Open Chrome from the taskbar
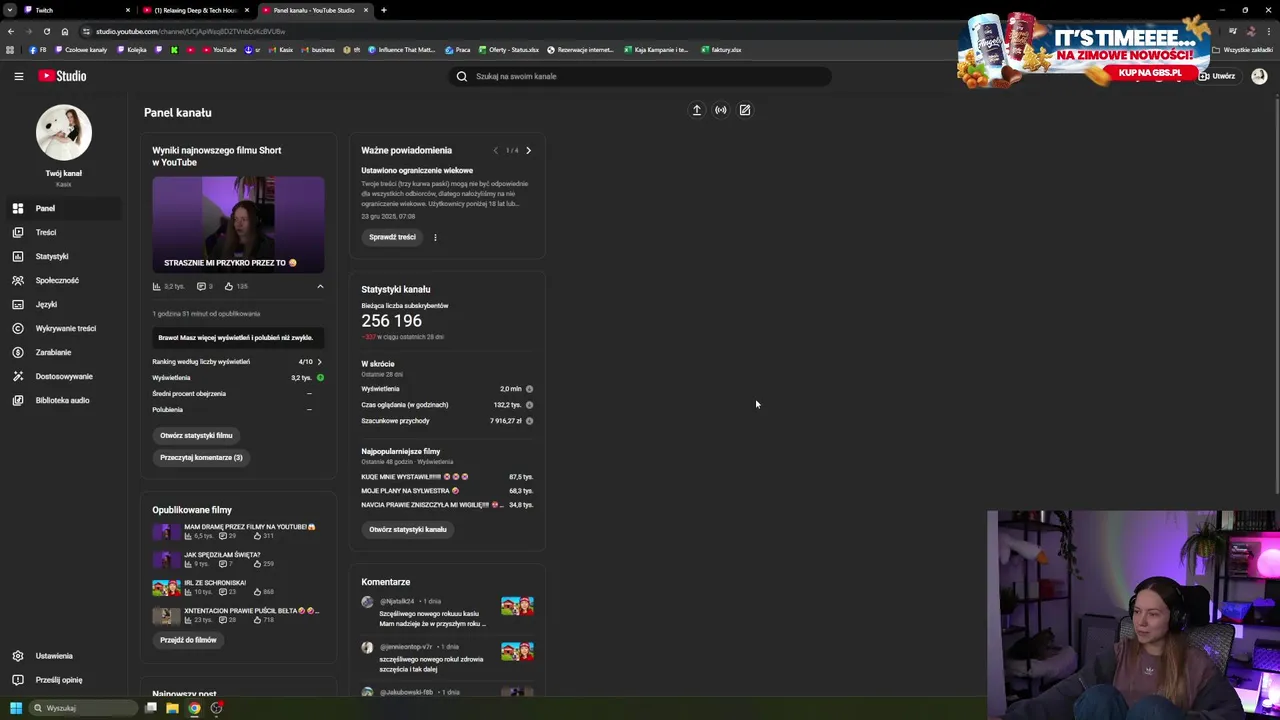Image resolution: width=1280 pixels, height=720 pixels. [194, 708]
